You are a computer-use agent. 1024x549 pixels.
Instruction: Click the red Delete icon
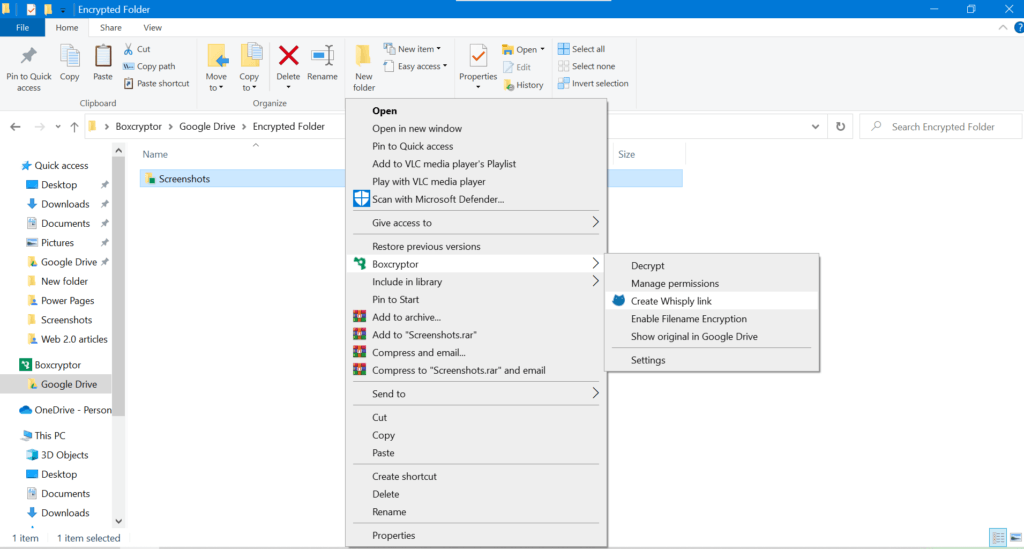pyautogui.click(x=288, y=56)
